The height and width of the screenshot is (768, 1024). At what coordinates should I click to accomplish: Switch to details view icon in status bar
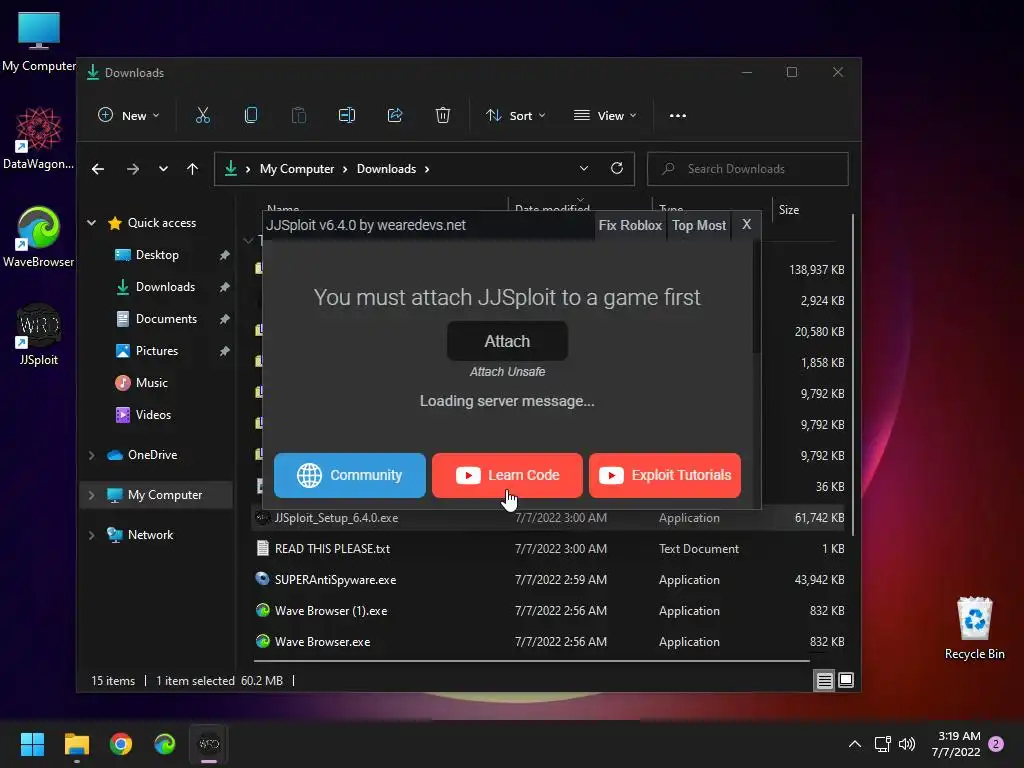pos(824,680)
